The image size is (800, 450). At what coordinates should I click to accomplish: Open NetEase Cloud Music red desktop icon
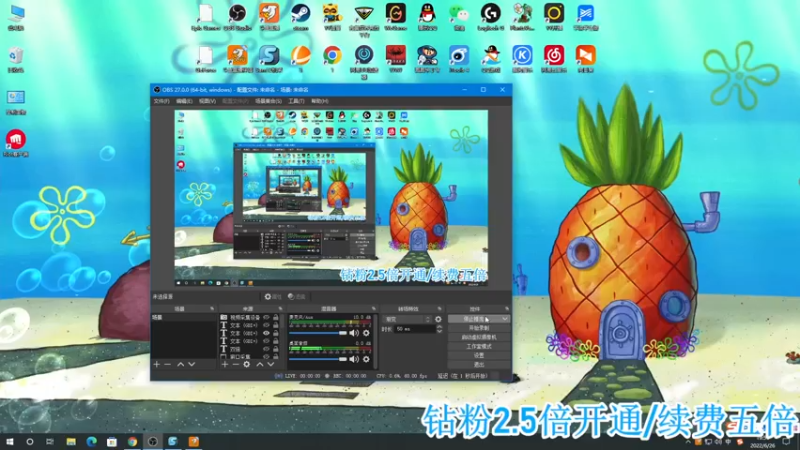point(554,59)
